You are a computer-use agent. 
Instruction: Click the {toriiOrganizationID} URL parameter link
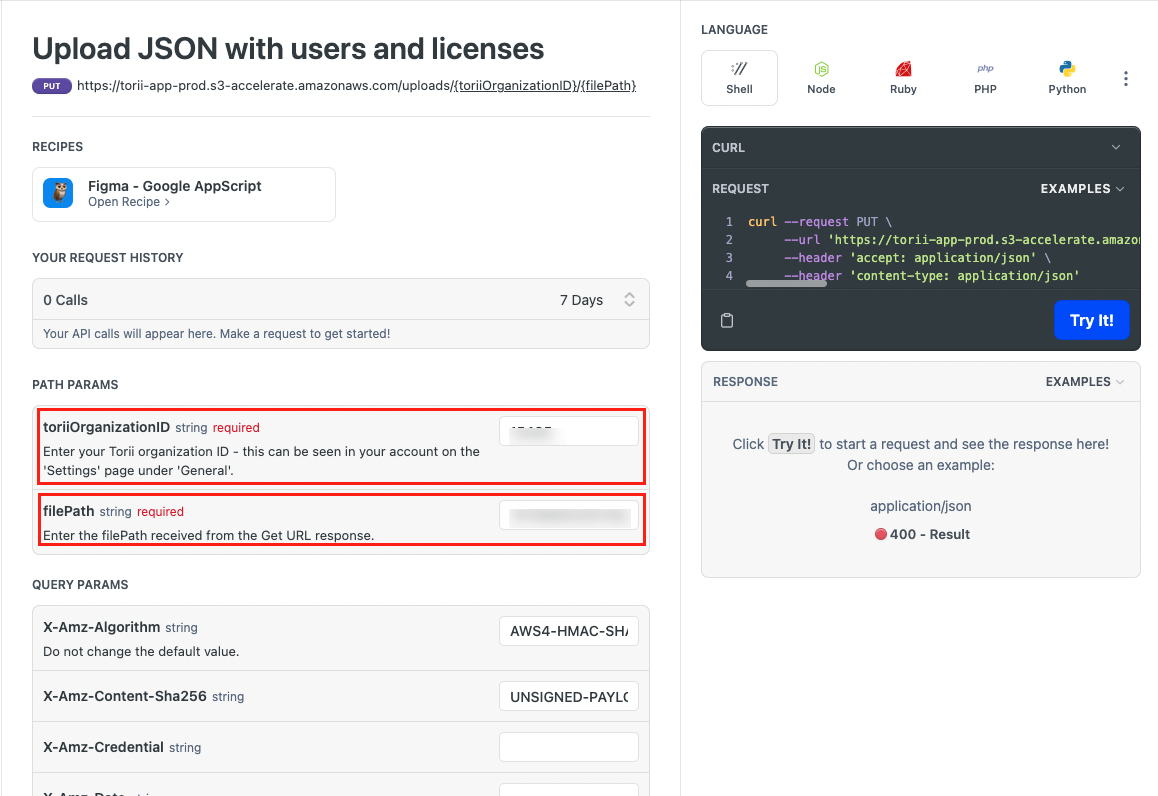tap(514, 86)
